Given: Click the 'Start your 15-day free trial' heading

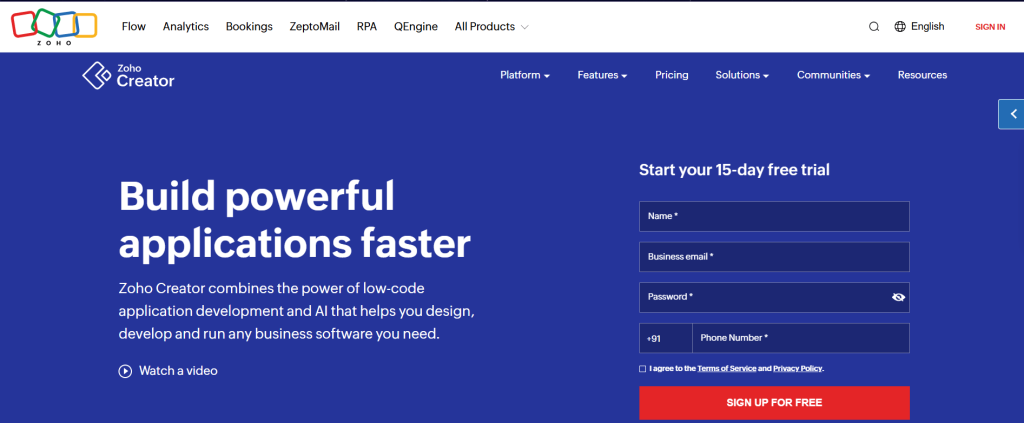Looking at the screenshot, I should (x=734, y=170).
